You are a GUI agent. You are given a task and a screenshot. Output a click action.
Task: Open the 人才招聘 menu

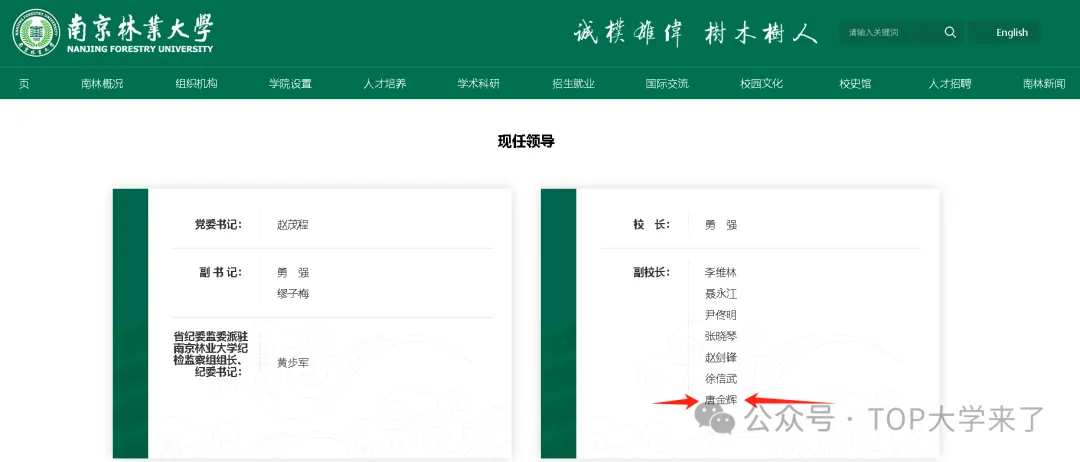[x=949, y=84]
